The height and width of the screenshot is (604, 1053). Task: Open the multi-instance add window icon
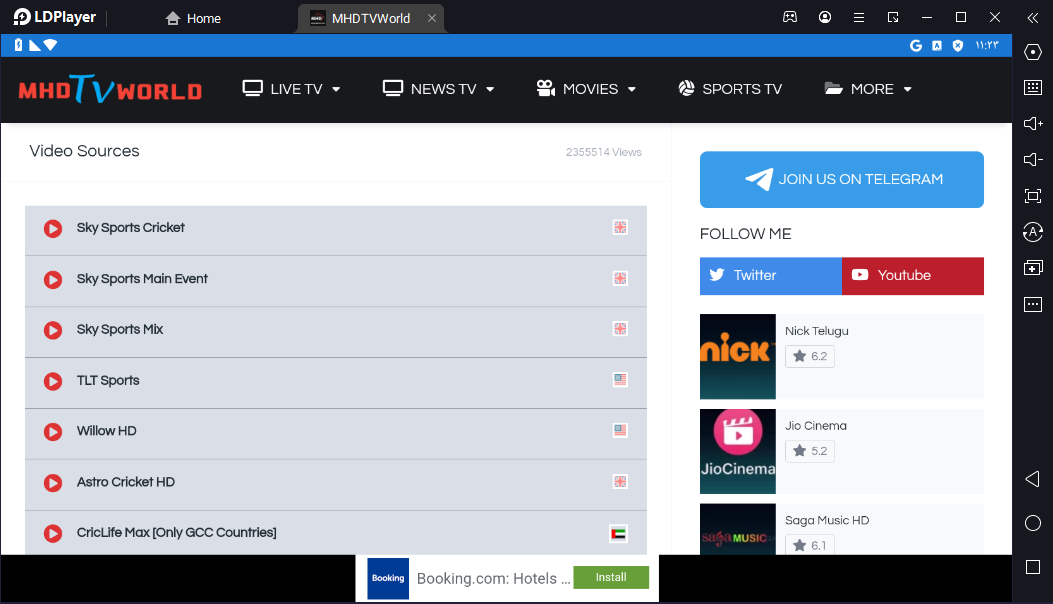click(1033, 268)
